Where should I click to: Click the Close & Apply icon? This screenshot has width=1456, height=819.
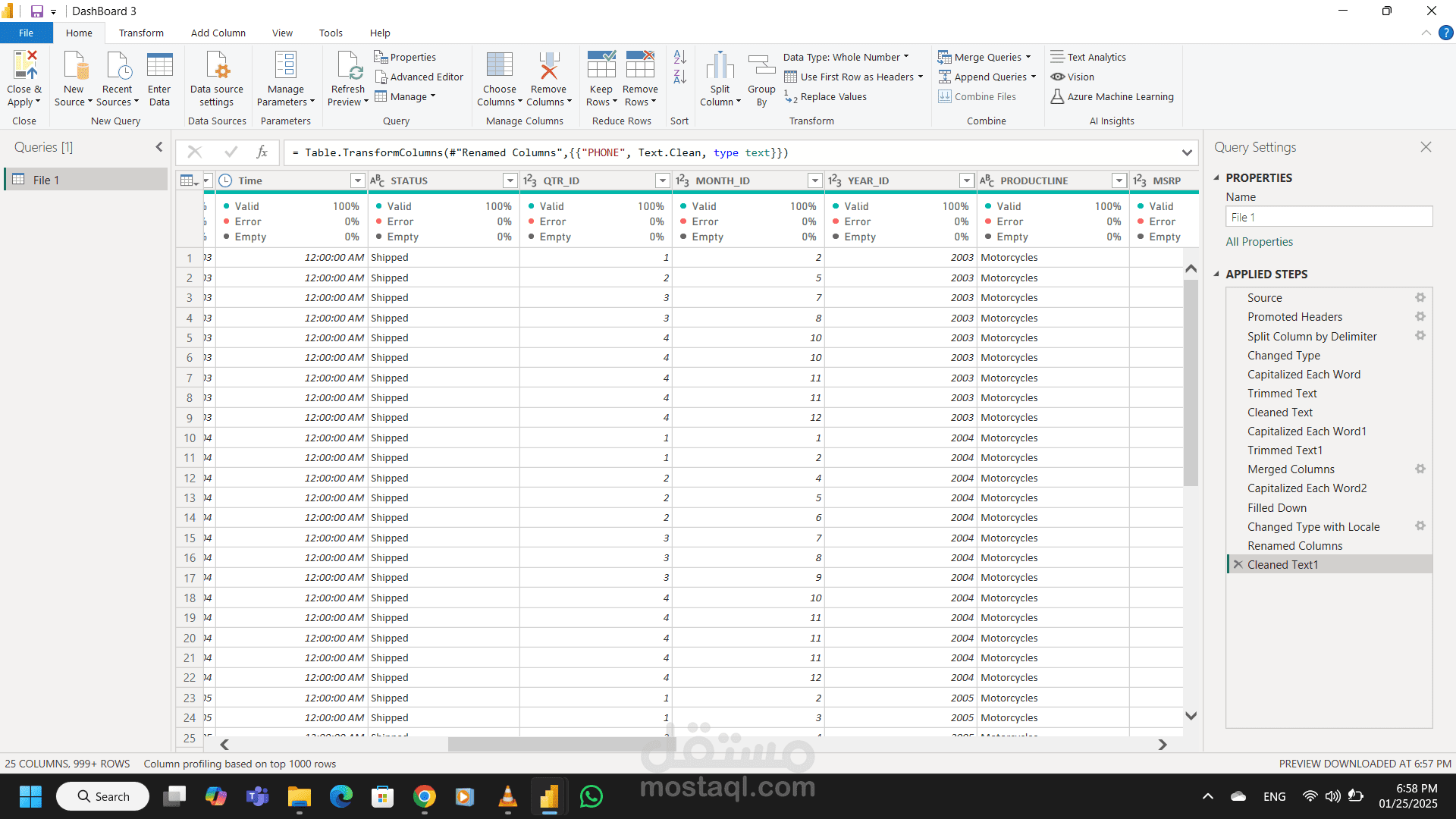point(24,66)
